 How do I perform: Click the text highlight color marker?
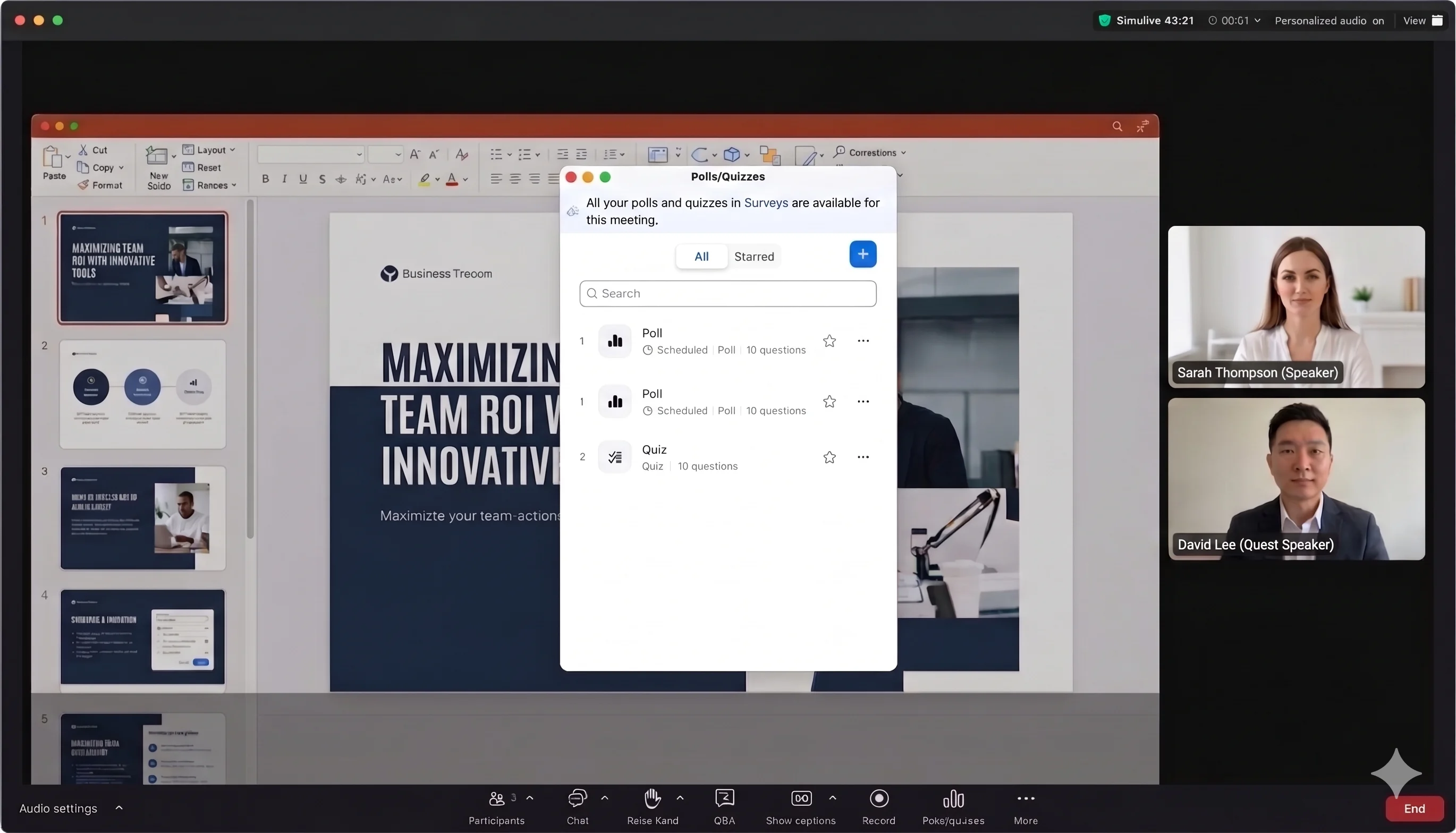(x=424, y=179)
